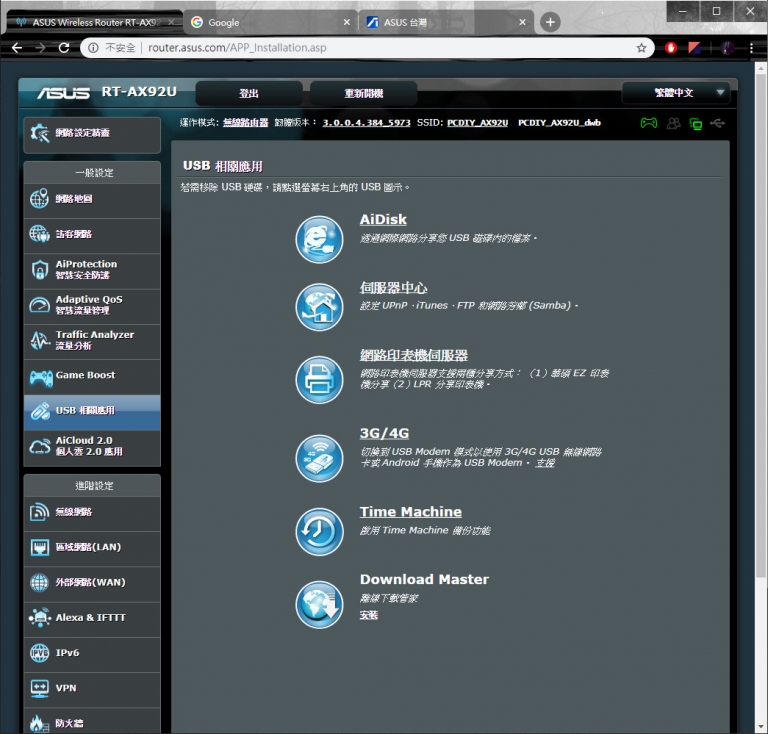Click the Network Map globe sidebar icon
The width and height of the screenshot is (768, 734).
(x=39, y=198)
